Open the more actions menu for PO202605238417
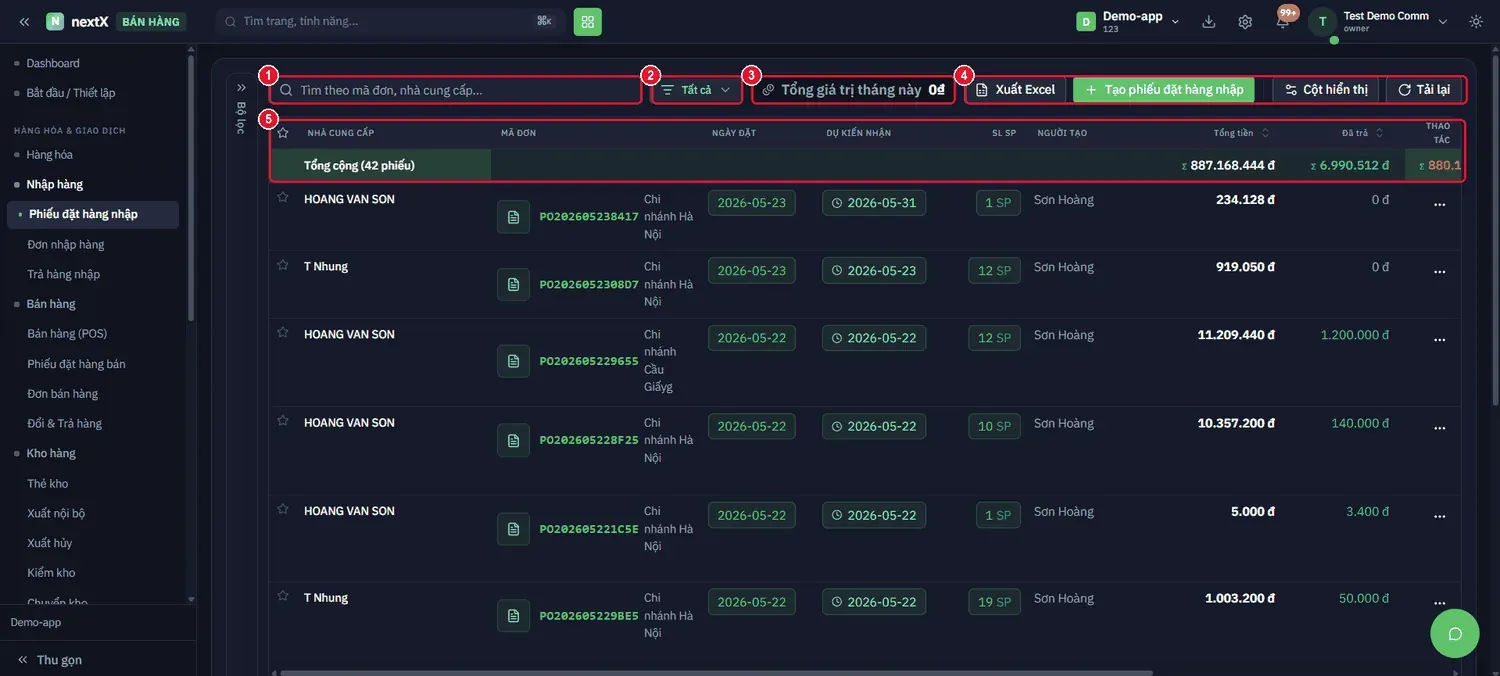 (1440, 204)
